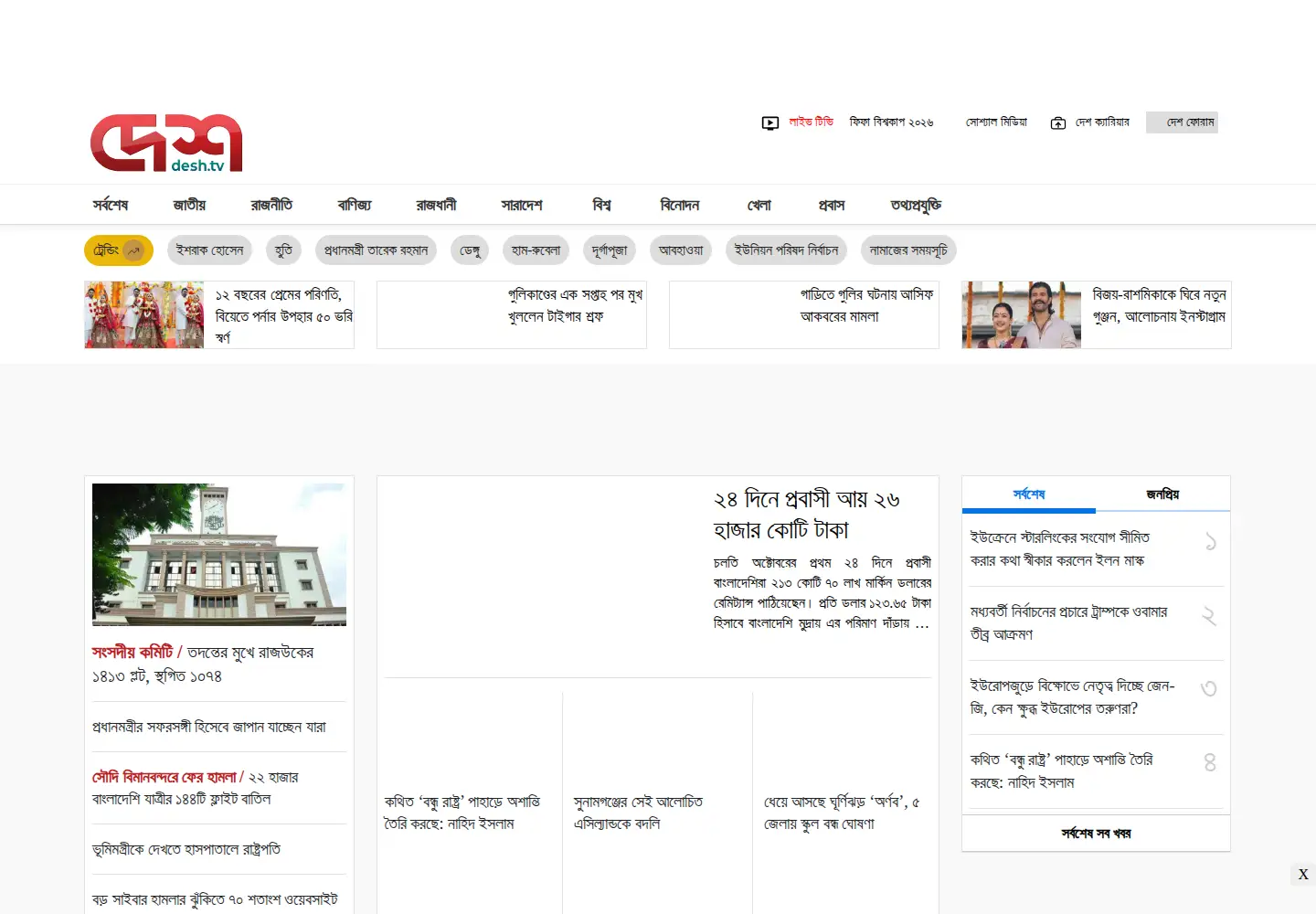Open the প্রবাস section
1316x914 pixels.
pyautogui.click(x=832, y=205)
